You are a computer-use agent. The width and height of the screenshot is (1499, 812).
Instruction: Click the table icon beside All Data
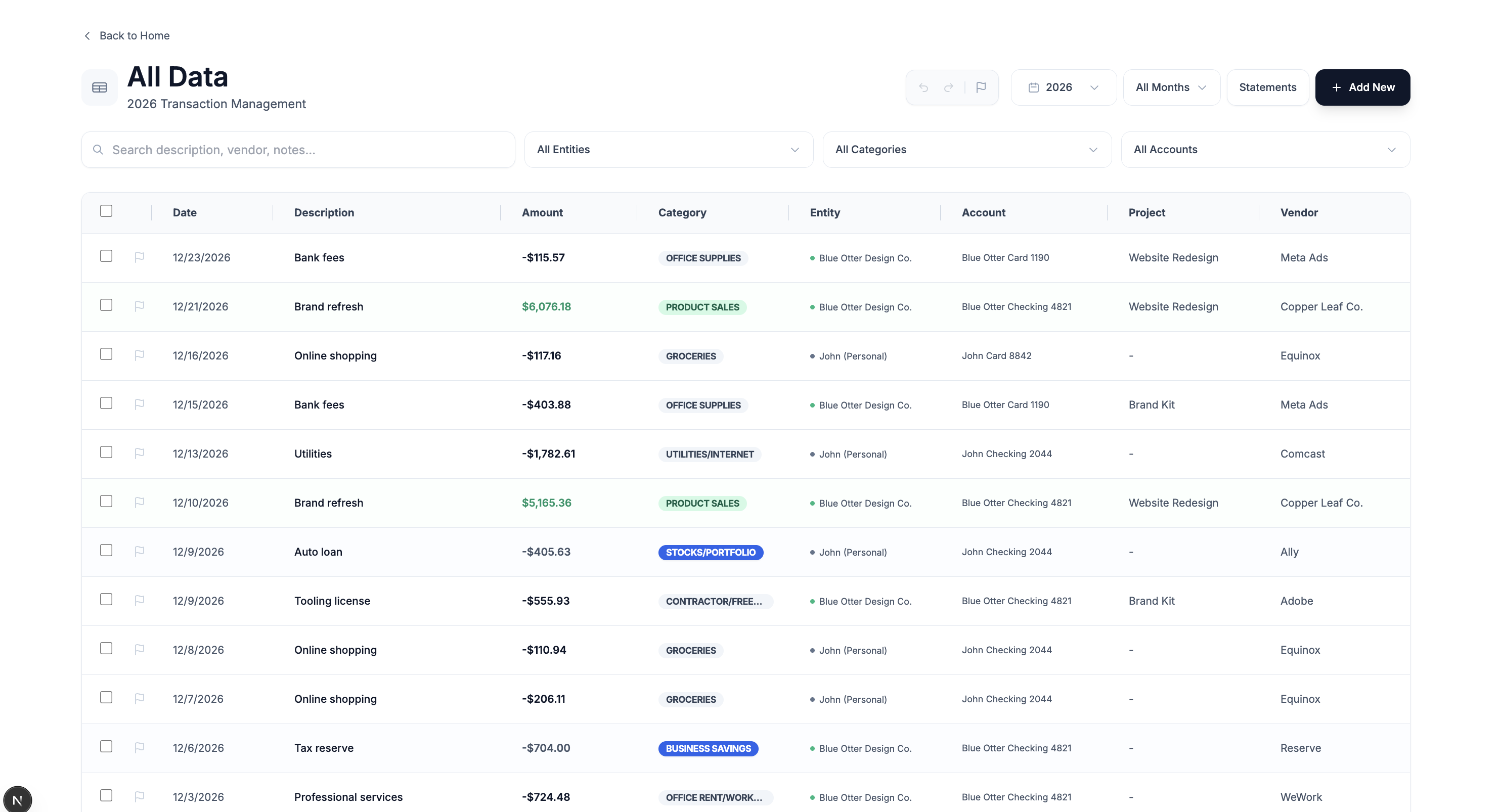100,87
